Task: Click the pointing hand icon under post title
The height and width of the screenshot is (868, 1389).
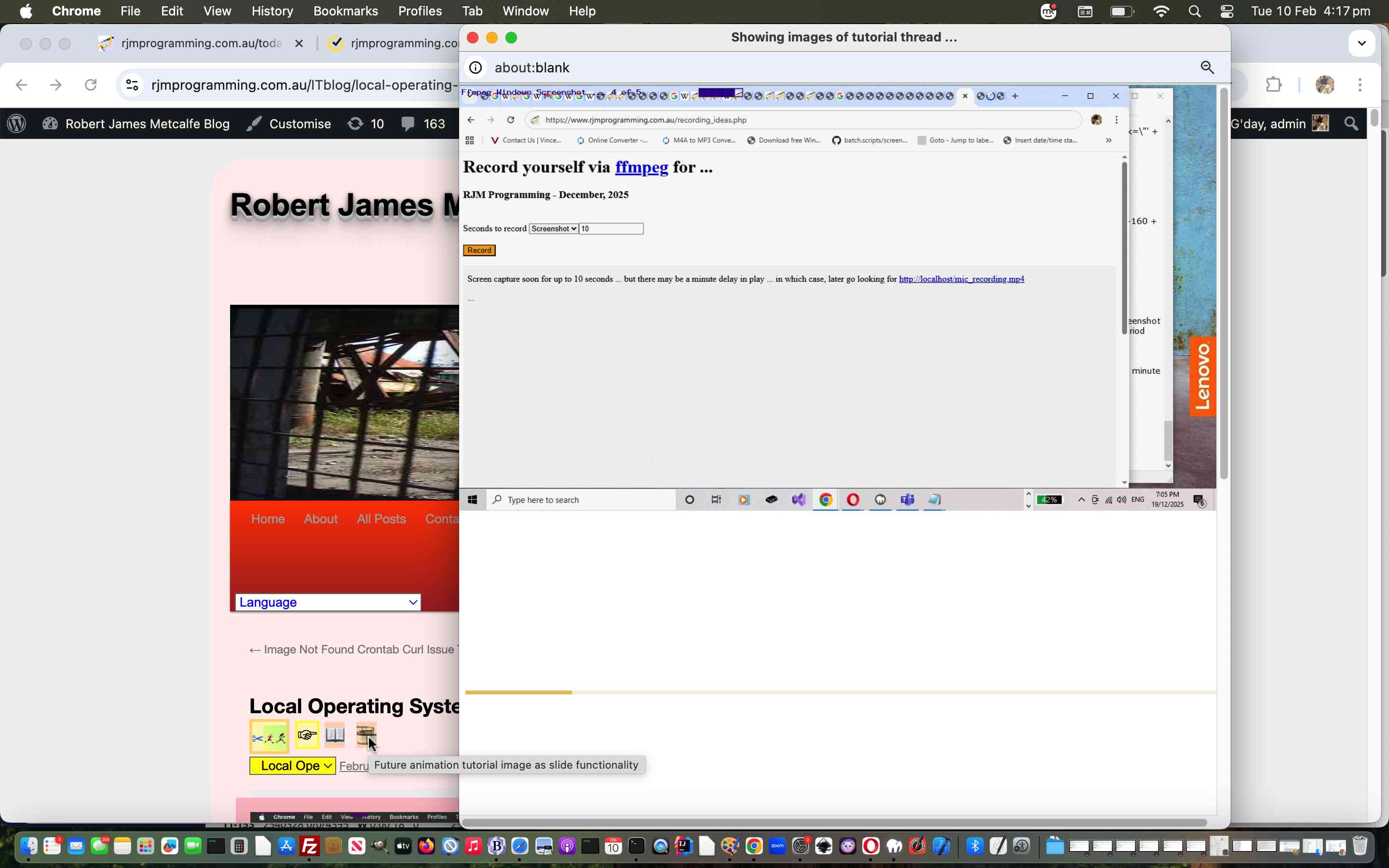Action: pos(307,735)
